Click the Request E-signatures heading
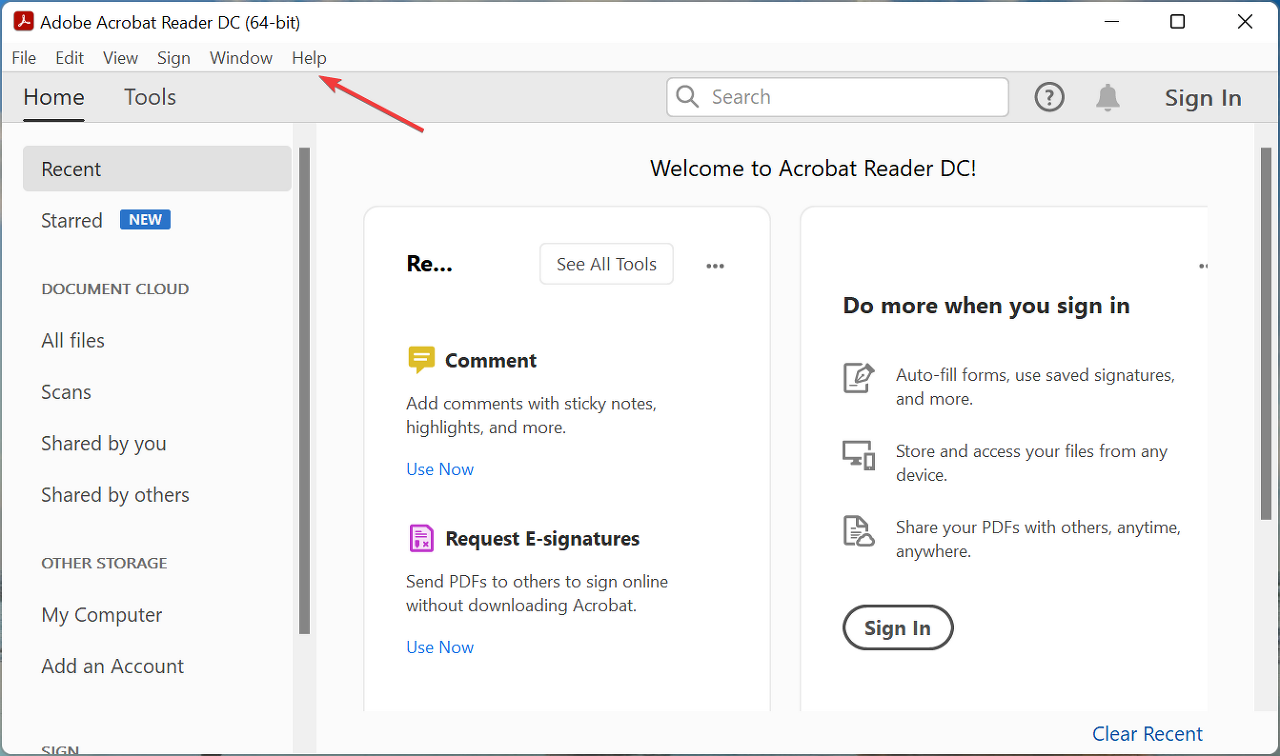Image resolution: width=1280 pixels, height=756 pixels. (542, 539)
